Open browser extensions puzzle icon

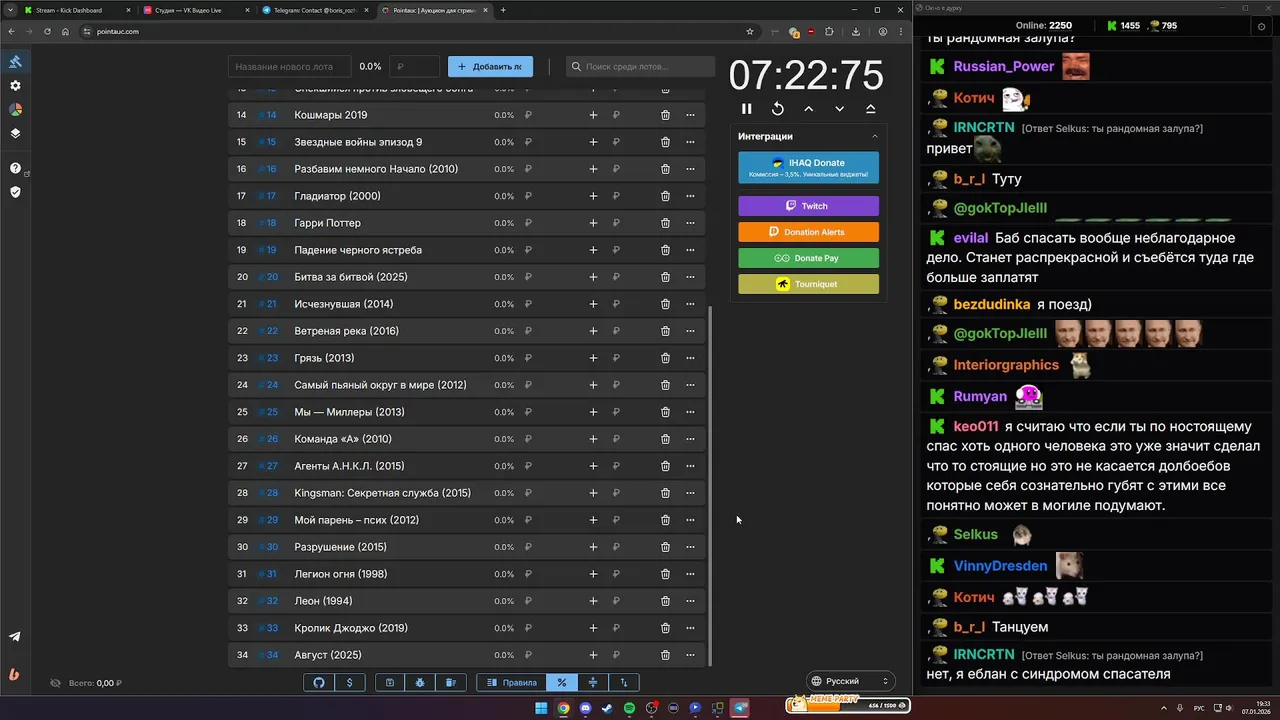829,31
